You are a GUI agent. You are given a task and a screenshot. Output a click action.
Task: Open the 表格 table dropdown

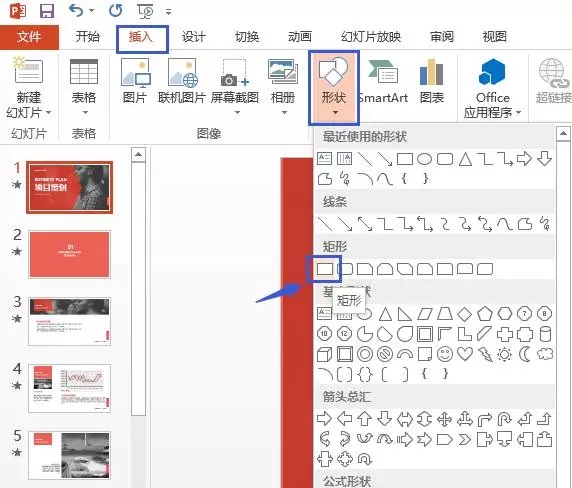tap(84, 87)
